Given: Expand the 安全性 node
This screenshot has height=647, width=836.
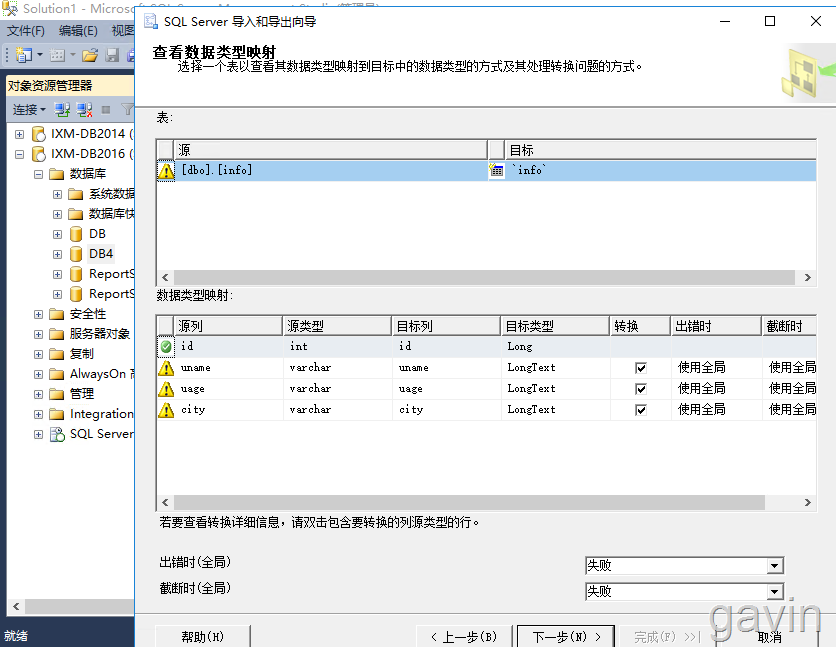Looking at the screenshot, I should click(x=38, y=314).
